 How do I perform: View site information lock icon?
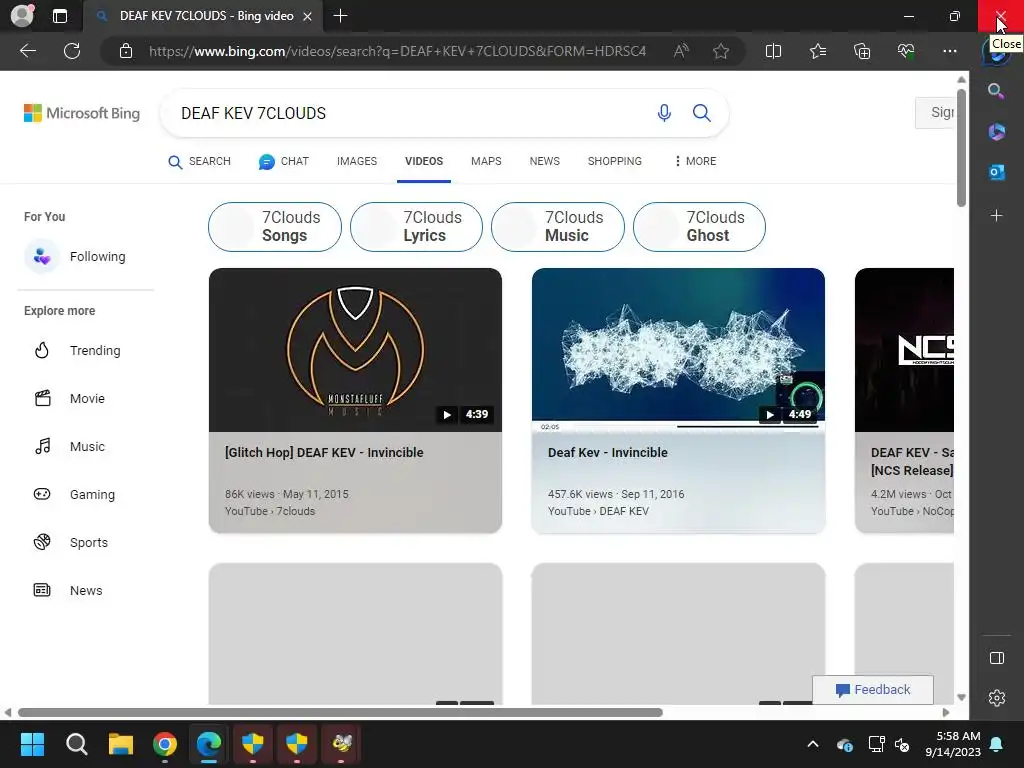[126, 51]
